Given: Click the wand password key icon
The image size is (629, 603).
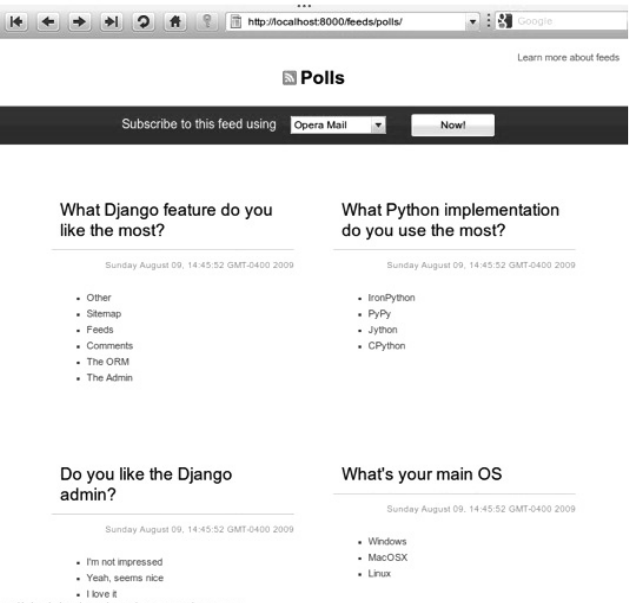Looking at the screenshot, I should click(x=207, y=21).
